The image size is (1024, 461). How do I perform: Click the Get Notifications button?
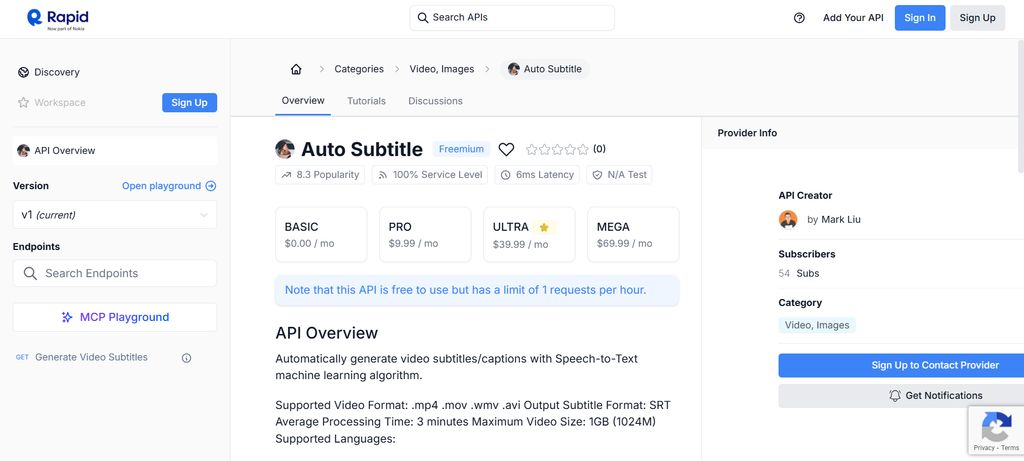coord(901,396)
